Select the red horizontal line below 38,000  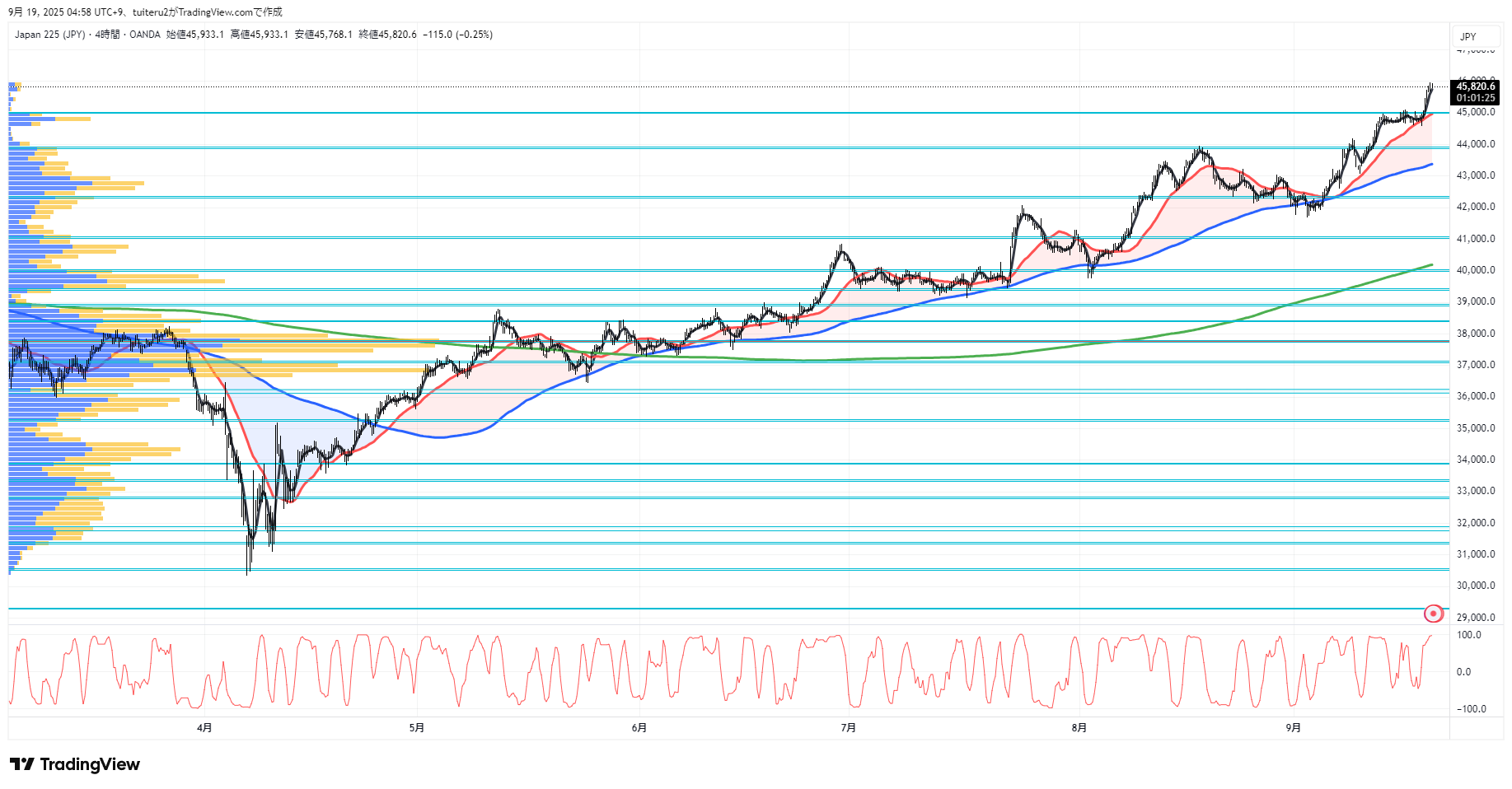[824, 341]
